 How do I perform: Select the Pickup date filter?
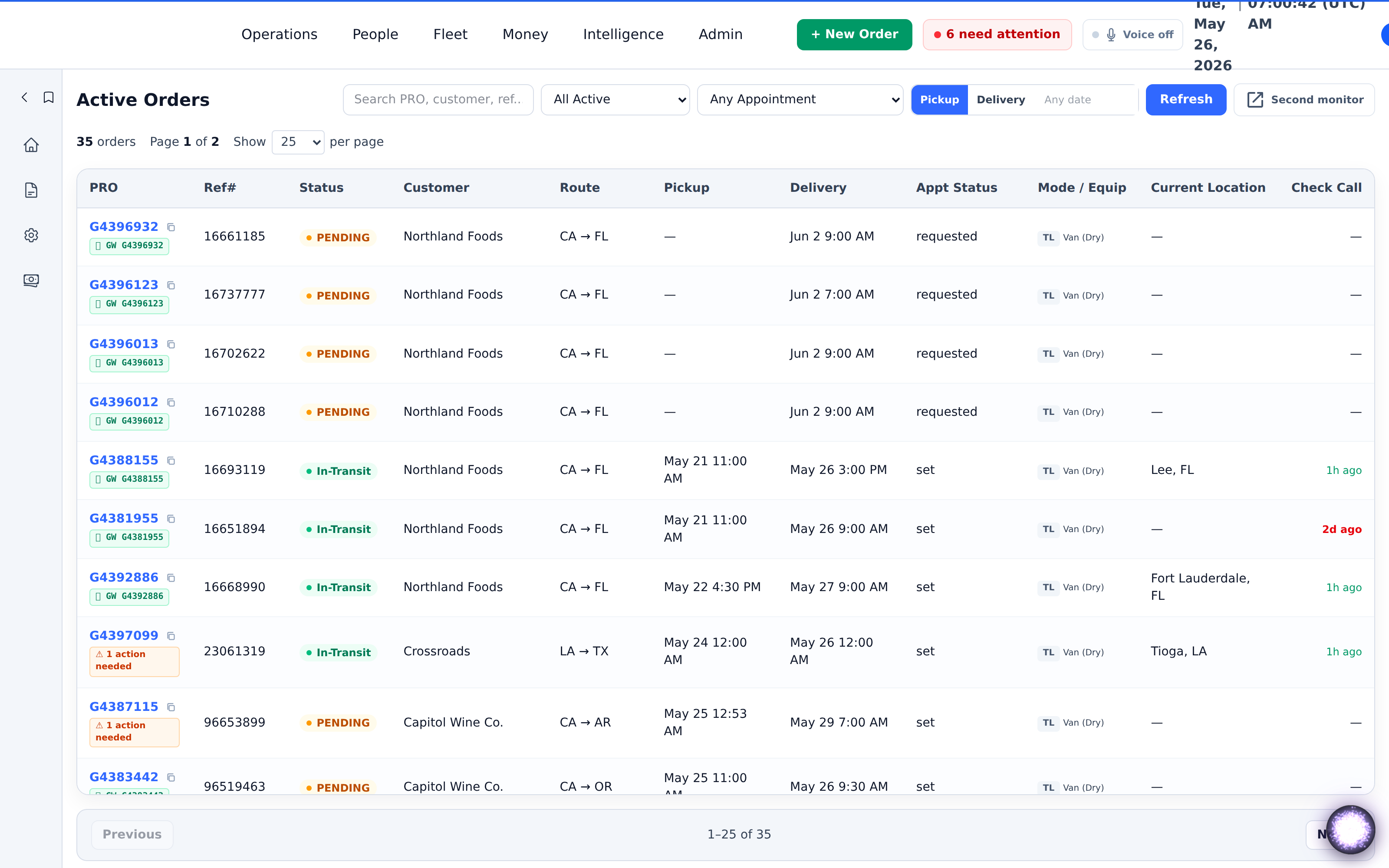(x=940, y=99)
